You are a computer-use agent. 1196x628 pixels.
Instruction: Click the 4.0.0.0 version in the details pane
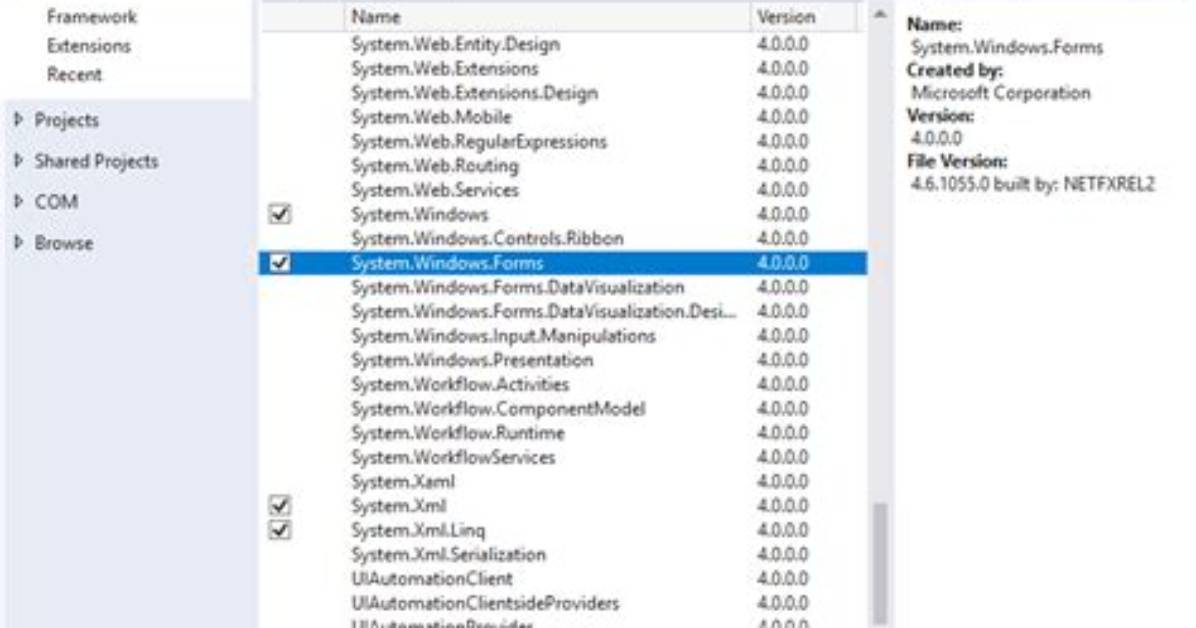(x=936, y=139)
